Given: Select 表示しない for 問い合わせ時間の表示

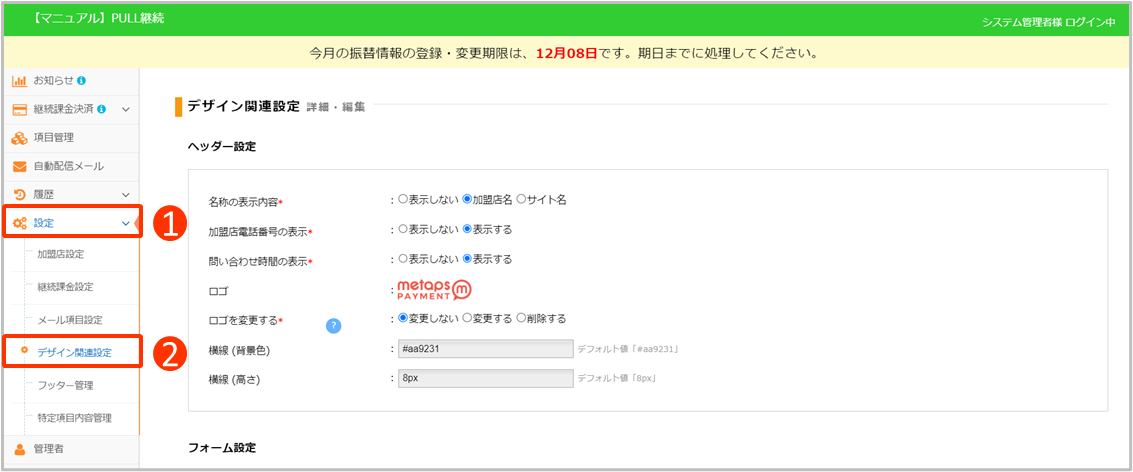Looking at the screenshot, I should pos(402,259).
